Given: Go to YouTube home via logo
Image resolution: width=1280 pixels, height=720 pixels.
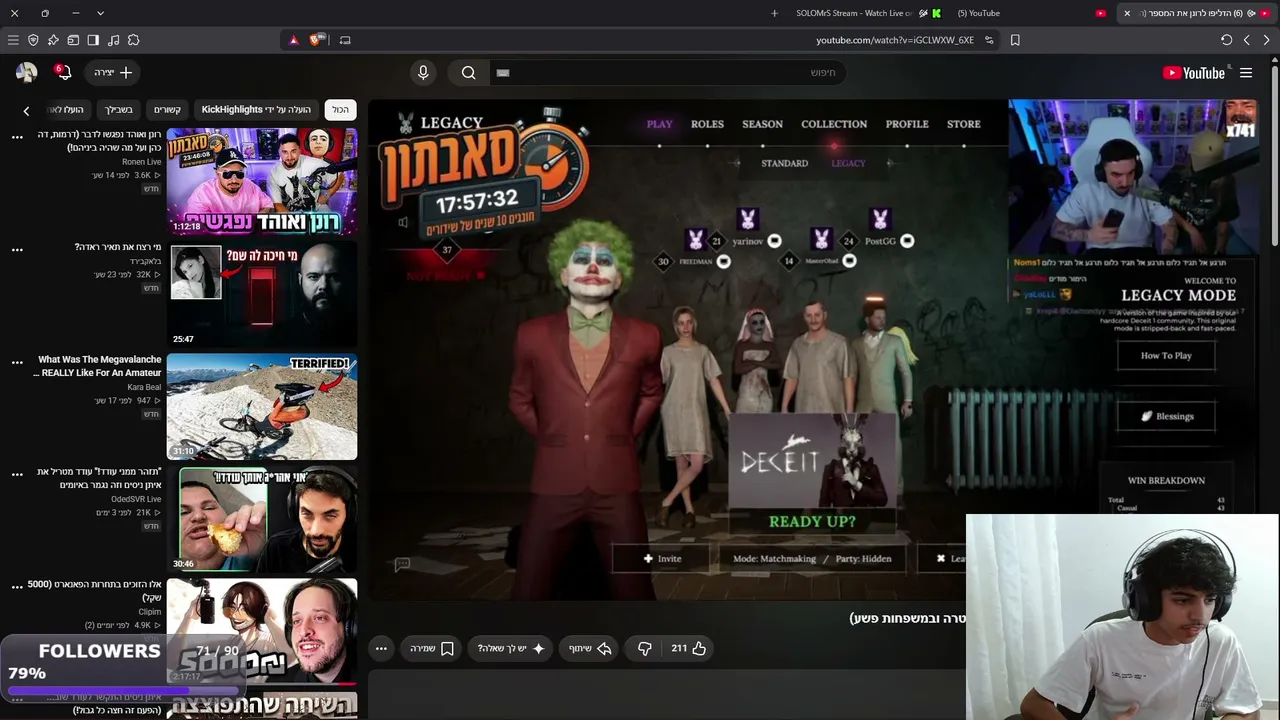Looking at the screenshot, I should [x=1194, y=73].
